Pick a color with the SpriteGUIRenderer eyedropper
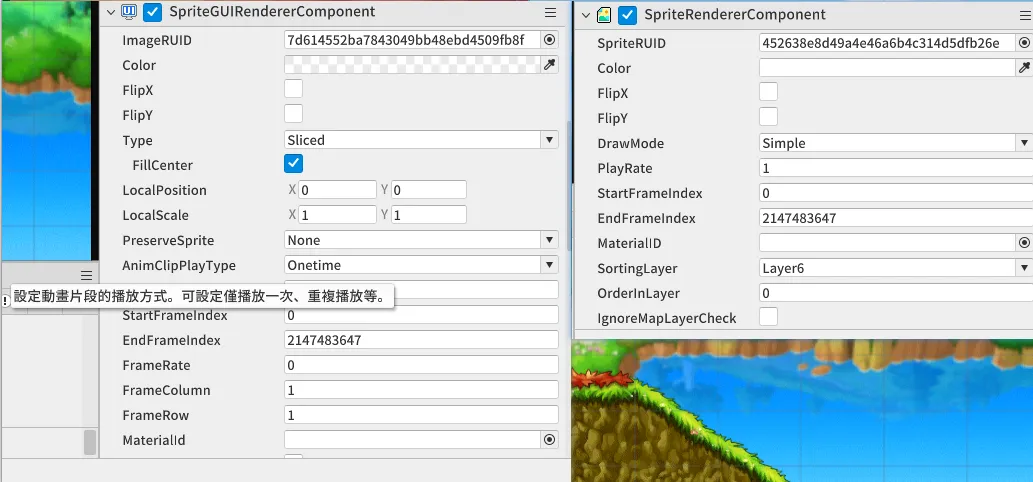1033x482 pixels. 549,65
